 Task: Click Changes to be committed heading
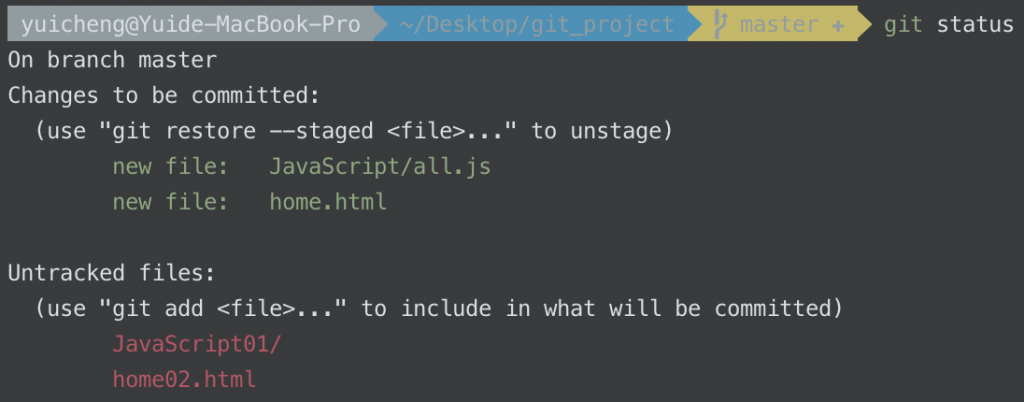click(165, 95)
